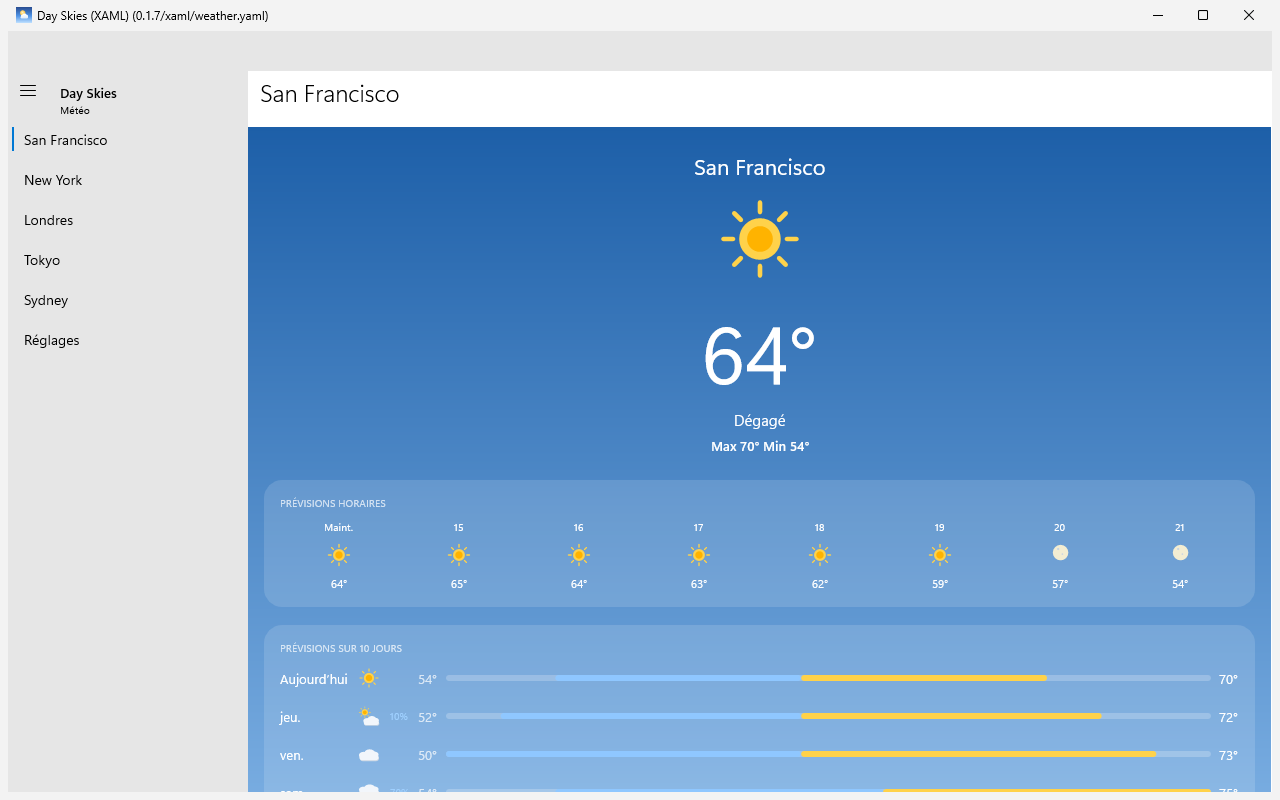Click the sun icon under hour 17
Image resolution: width=1280 pixels, height=800 pixels.
699,555
